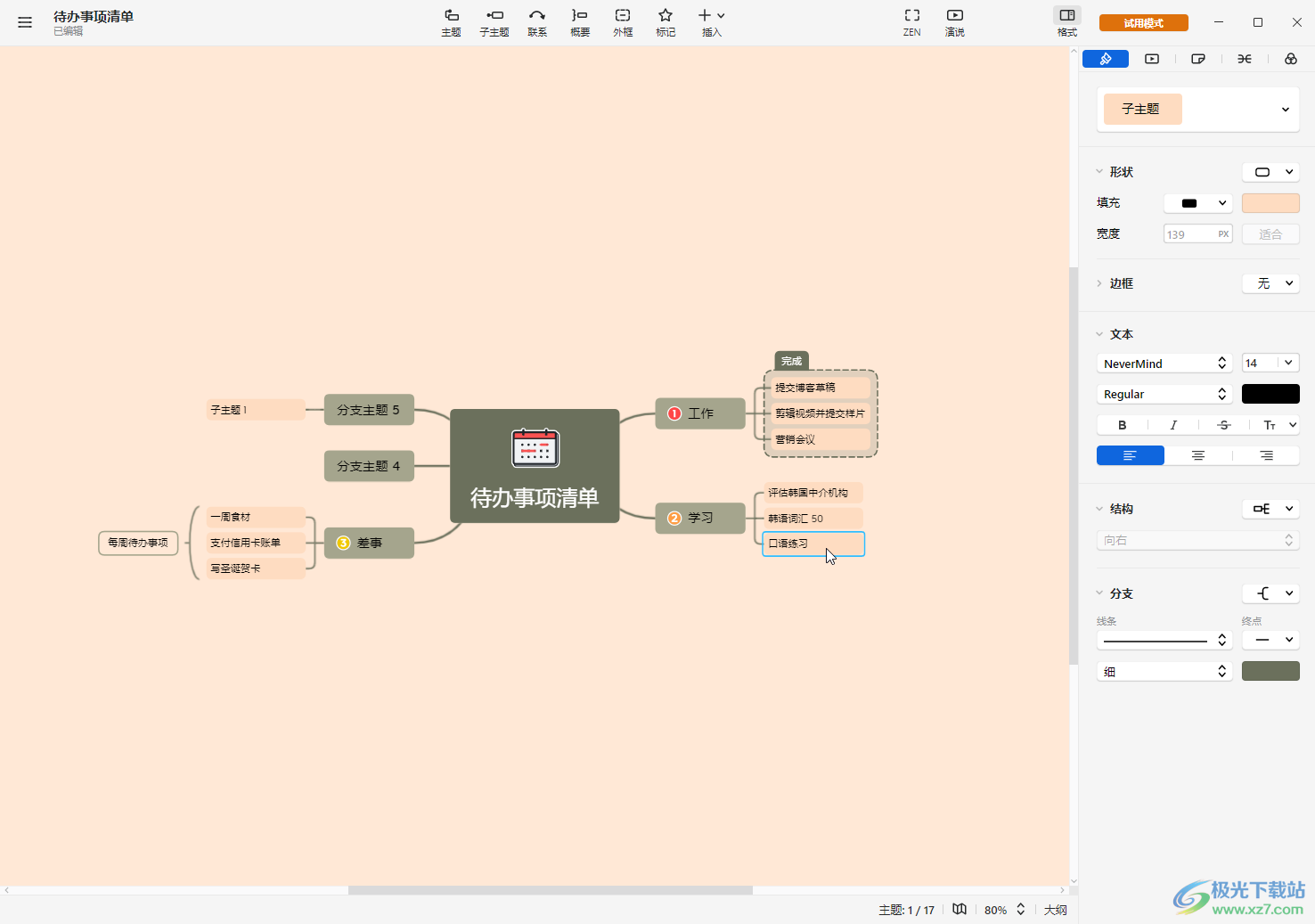
Task: Open the 插入 insert menu
Action: (x=711, y=22)
